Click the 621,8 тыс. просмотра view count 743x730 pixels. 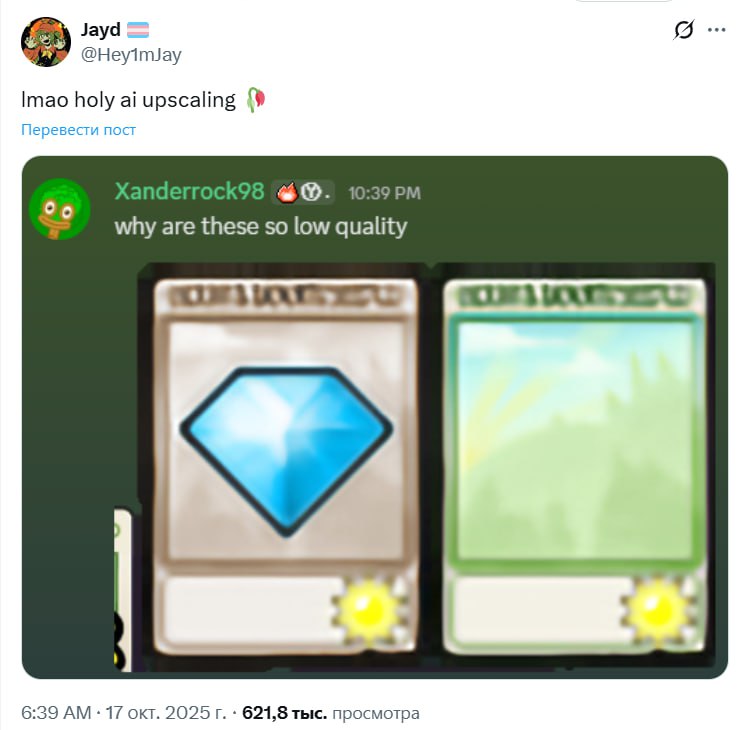331,712
